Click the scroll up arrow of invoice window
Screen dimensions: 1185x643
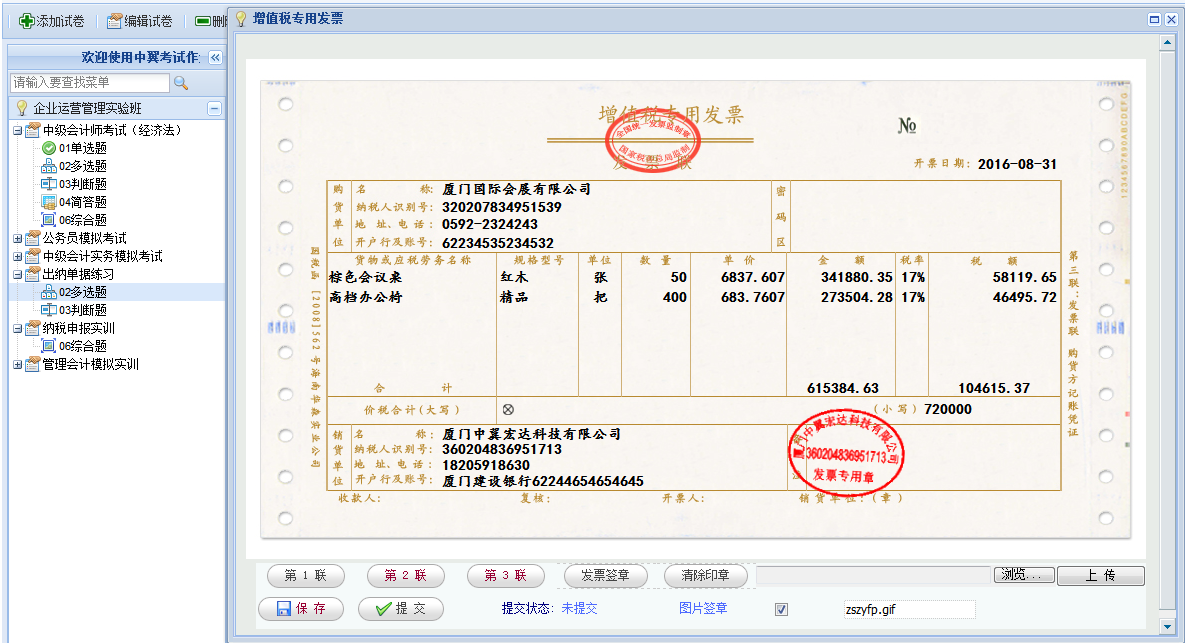1168,44
